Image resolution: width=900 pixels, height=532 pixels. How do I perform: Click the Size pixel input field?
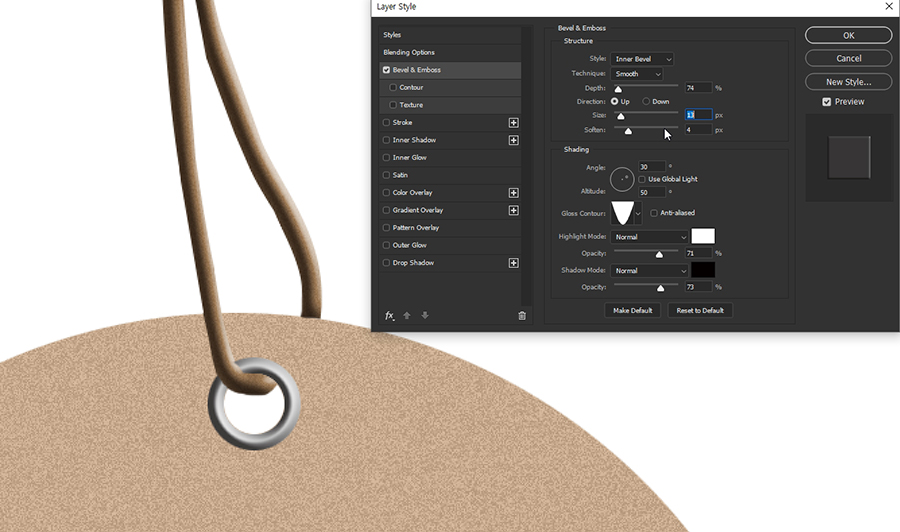(x=699, y=115)
